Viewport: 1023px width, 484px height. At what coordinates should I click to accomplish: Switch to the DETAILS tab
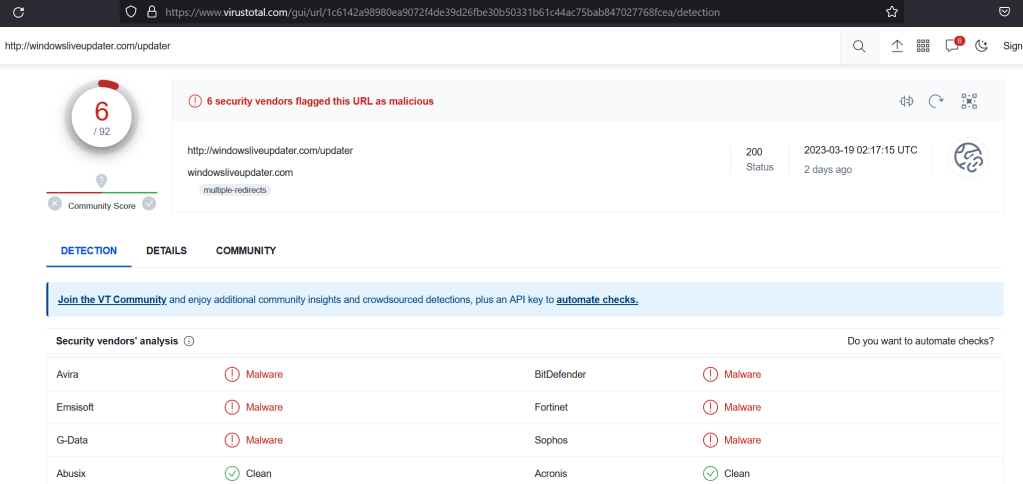point(166,251)
